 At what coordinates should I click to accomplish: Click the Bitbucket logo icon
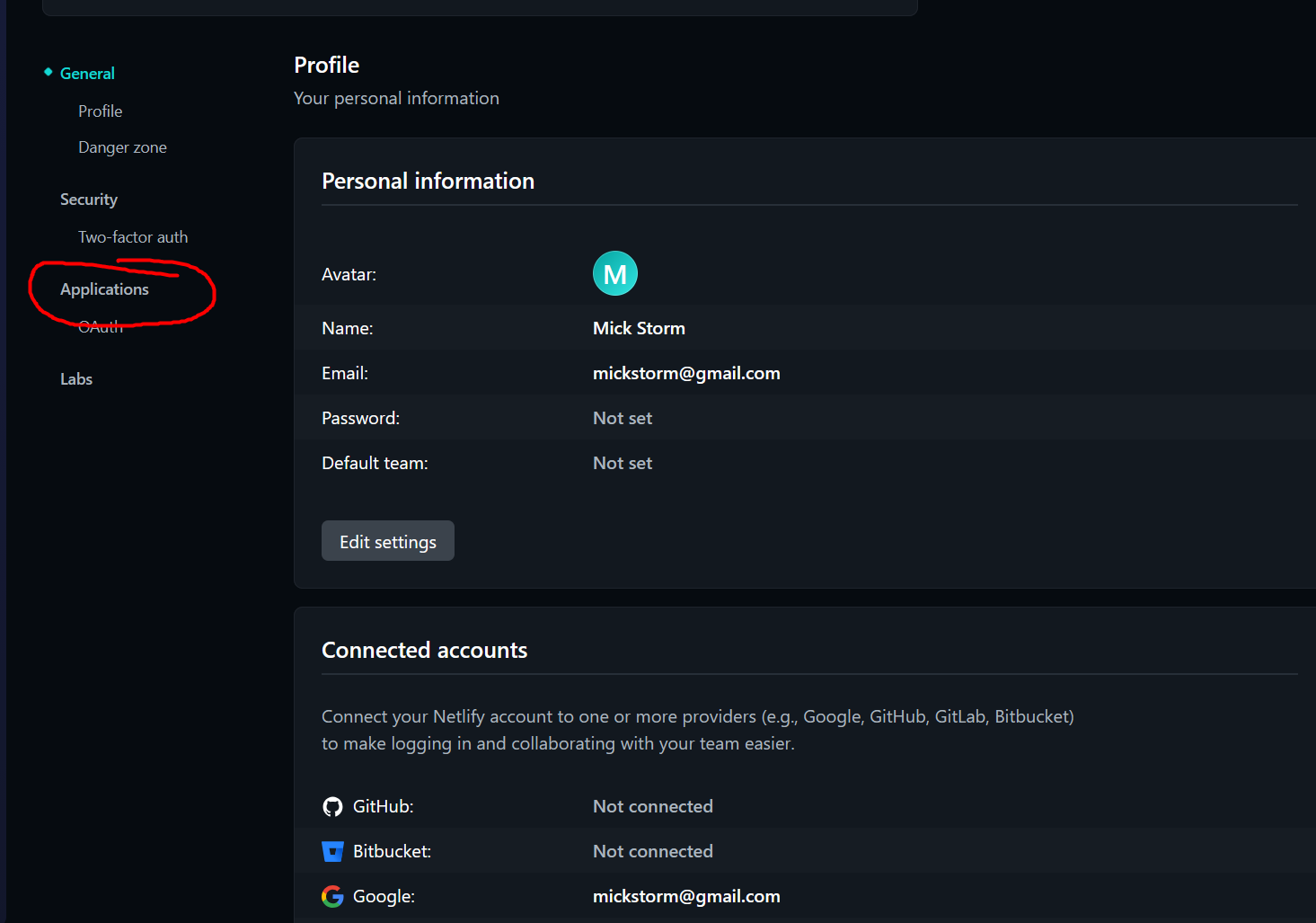point(332,851)
